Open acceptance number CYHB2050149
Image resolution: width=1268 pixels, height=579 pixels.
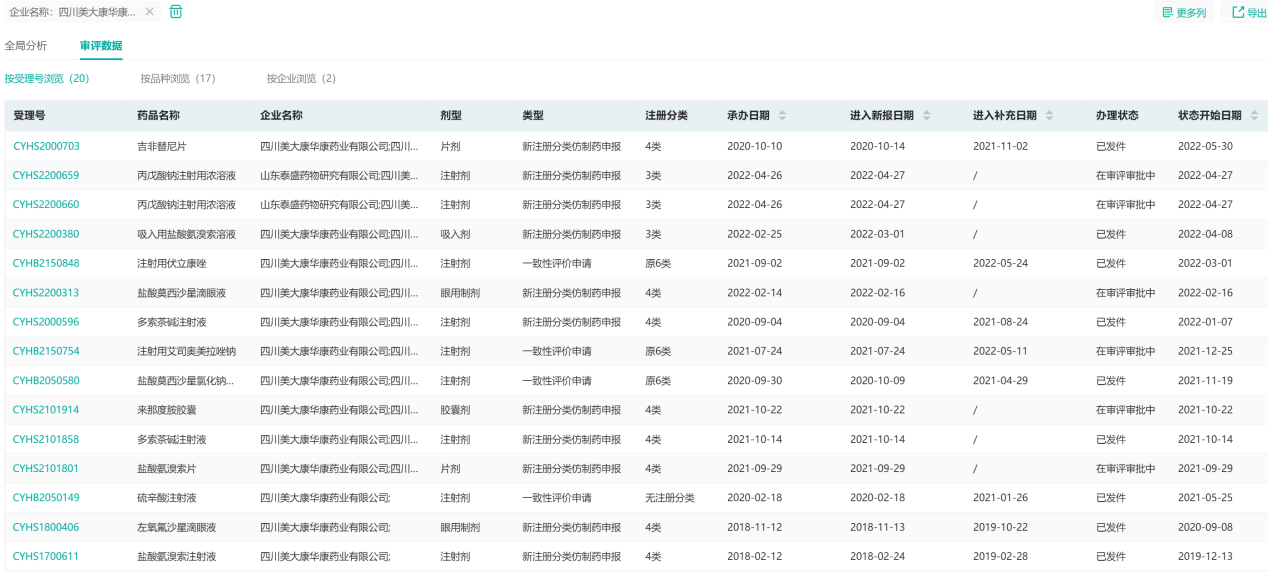coord(46,498)
